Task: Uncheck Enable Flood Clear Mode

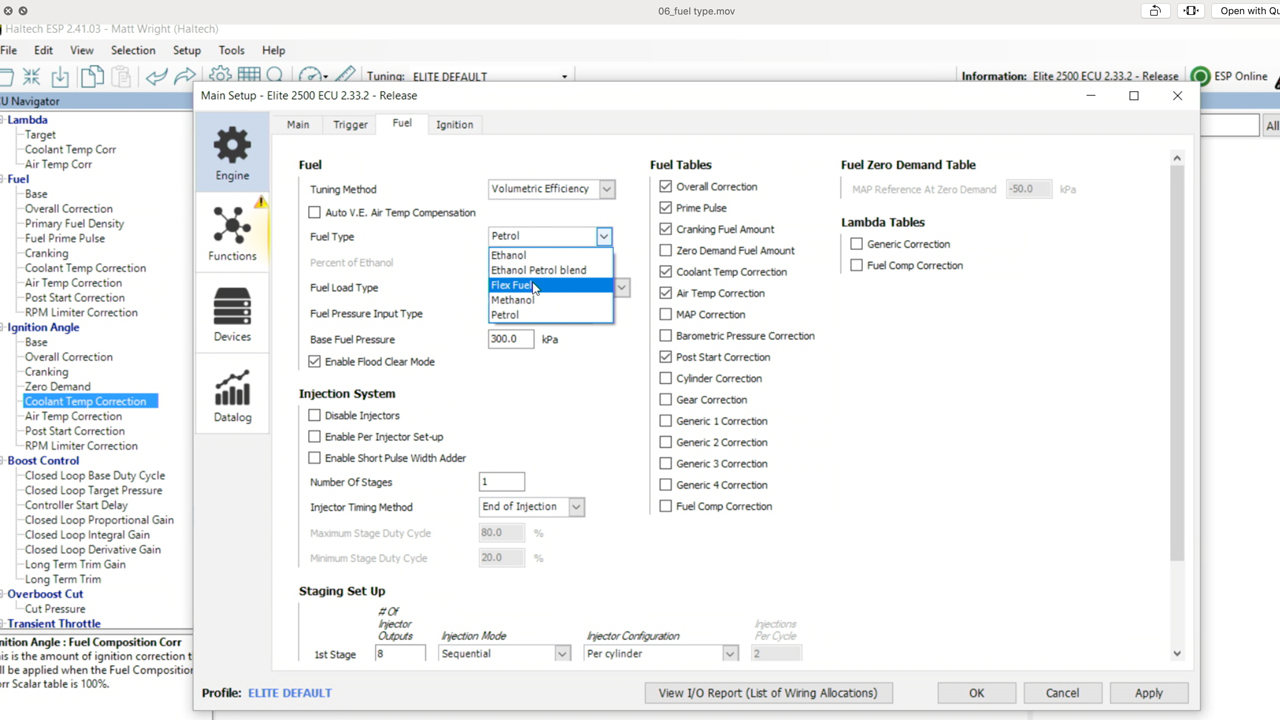Action: pos(315,362)
